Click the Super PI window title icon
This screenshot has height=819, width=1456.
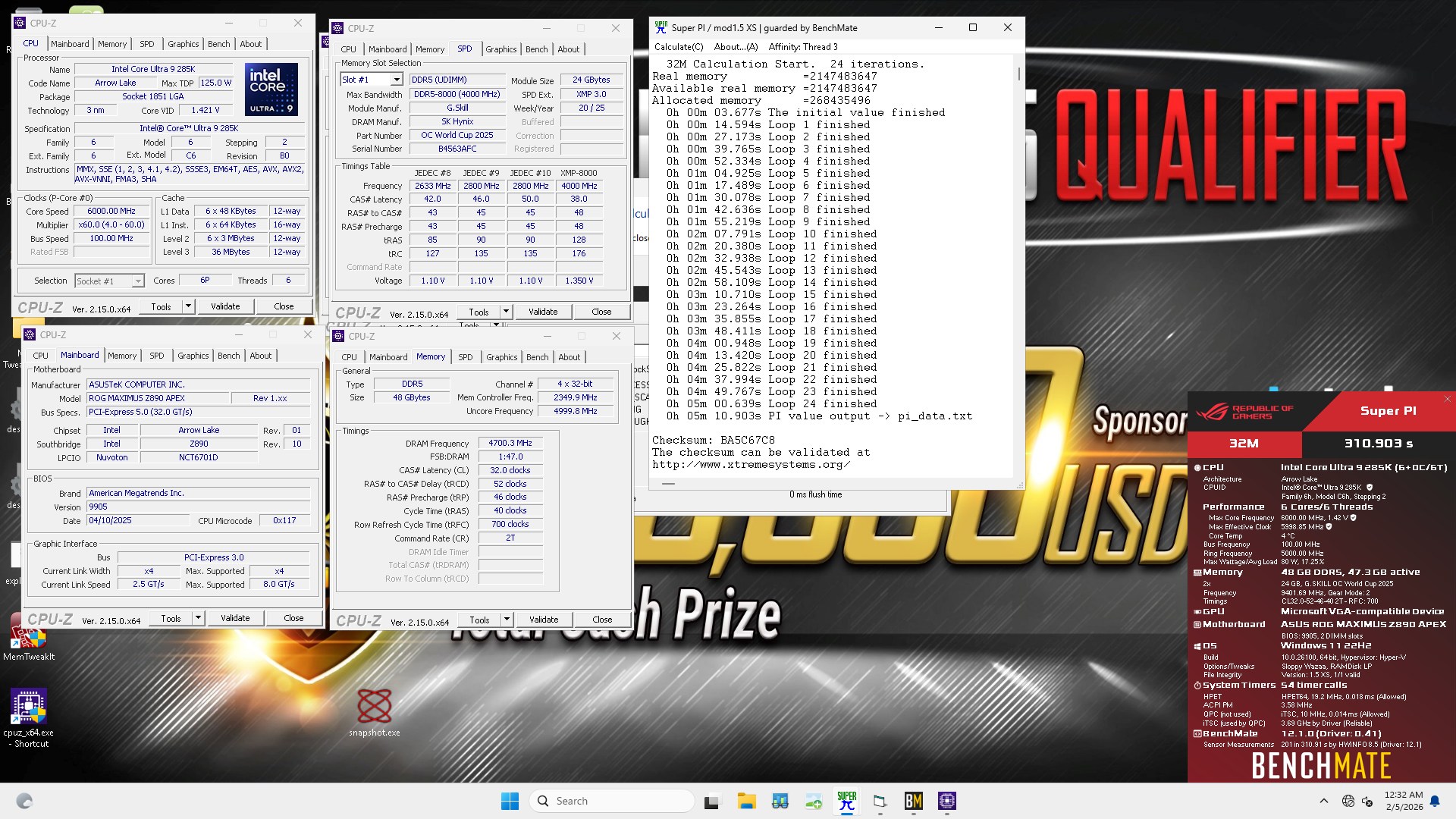(661, 27)
